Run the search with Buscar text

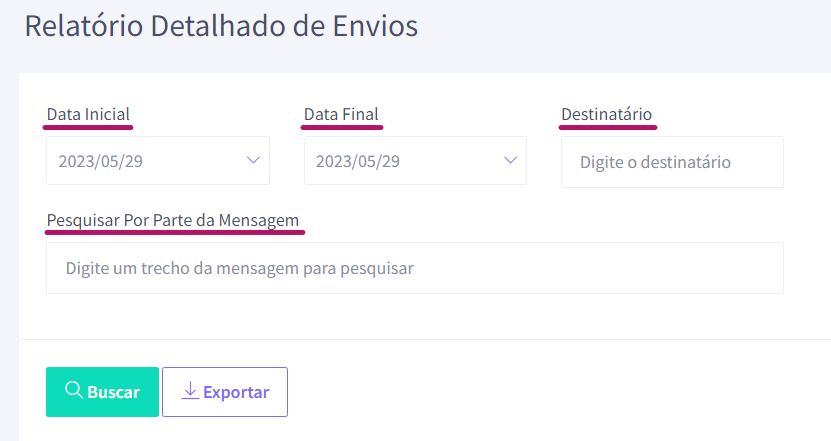pyautogui.click(x=113, y=392)
